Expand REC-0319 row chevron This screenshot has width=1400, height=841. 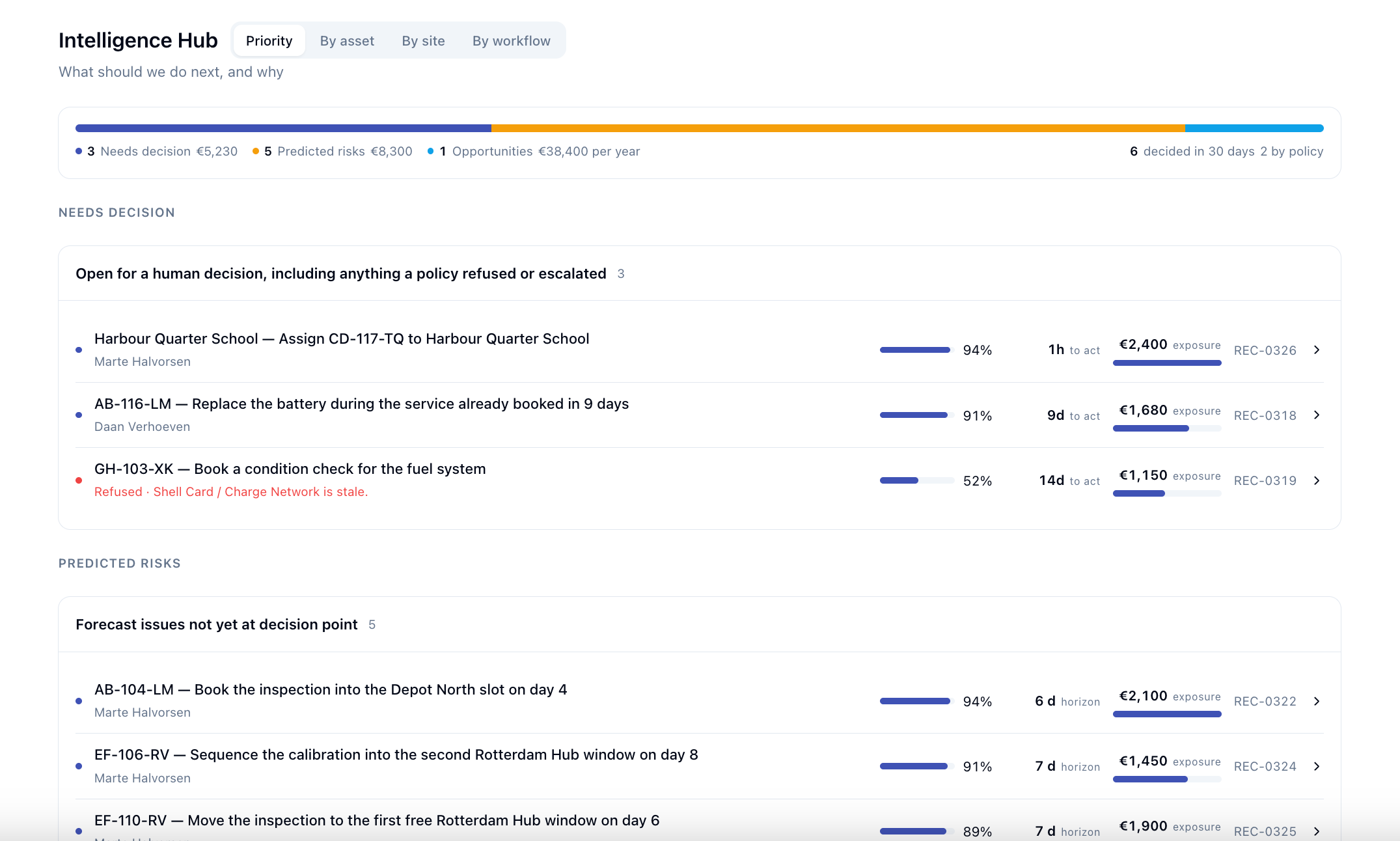[1317, 480]
